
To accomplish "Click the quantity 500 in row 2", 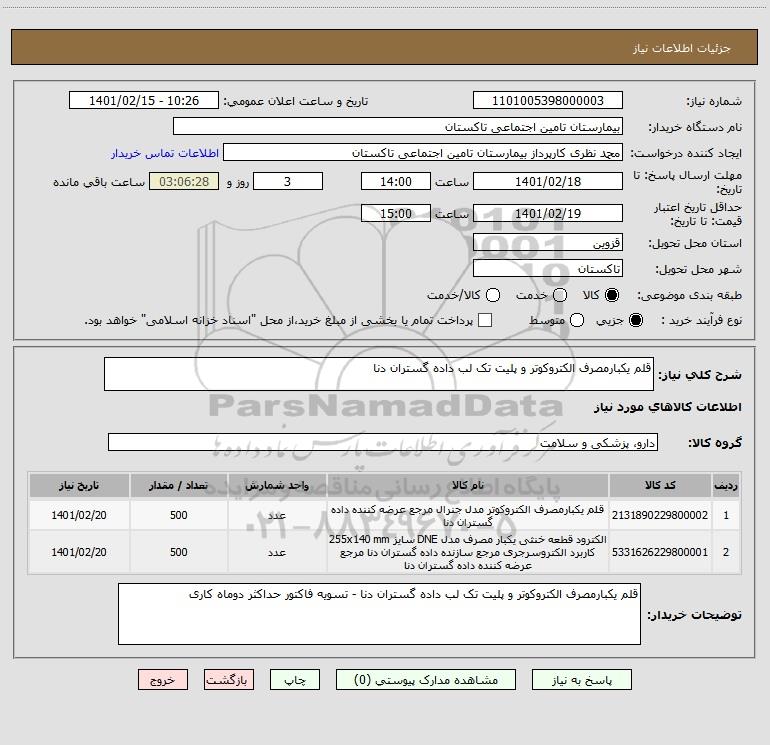I will pyautogui.click(x=179, y=552).
